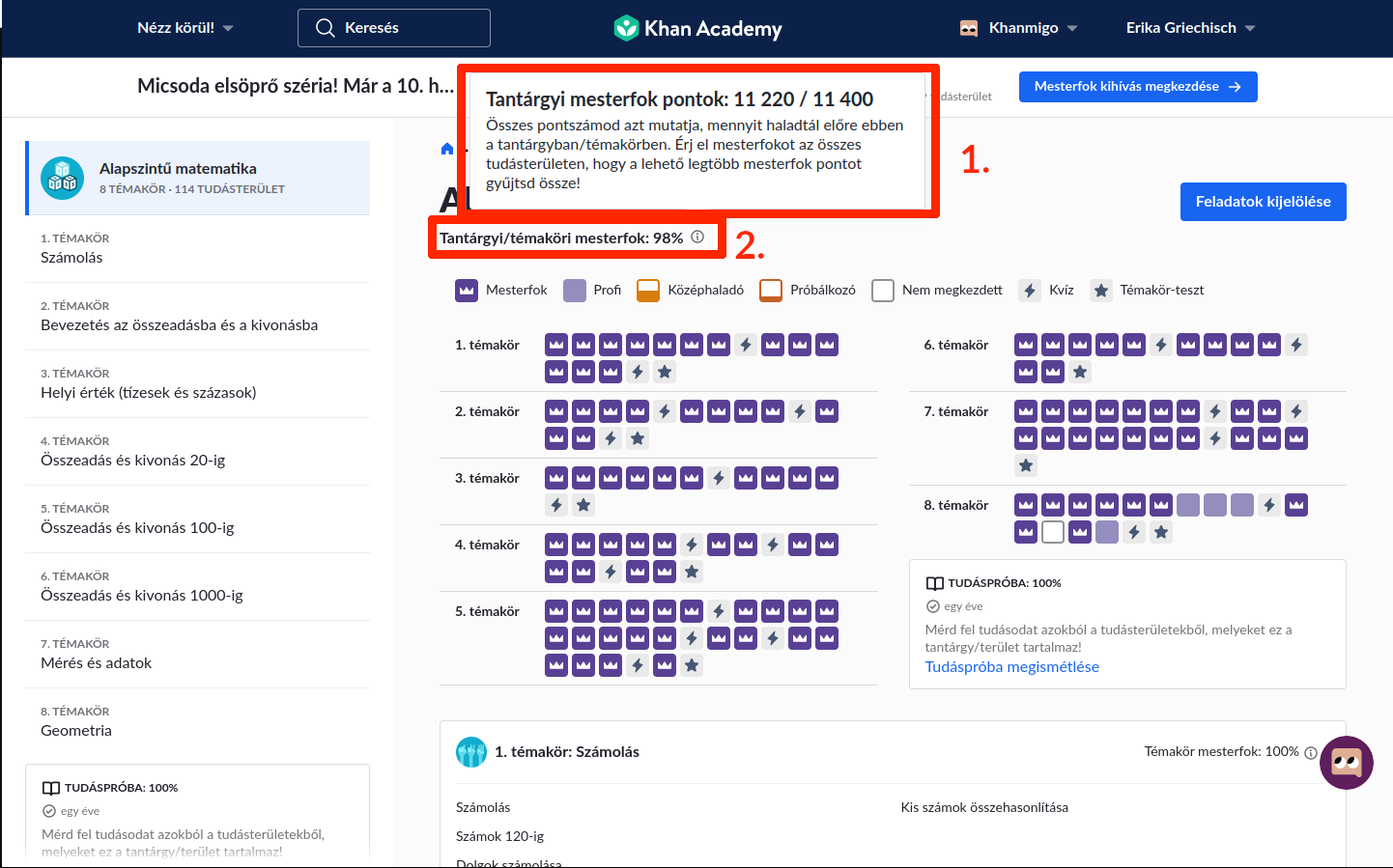Screen dimensions: 1393x868
Task: Select sidebar unit Összeadás és kivonás 20-ig
Action: (198, 452)
